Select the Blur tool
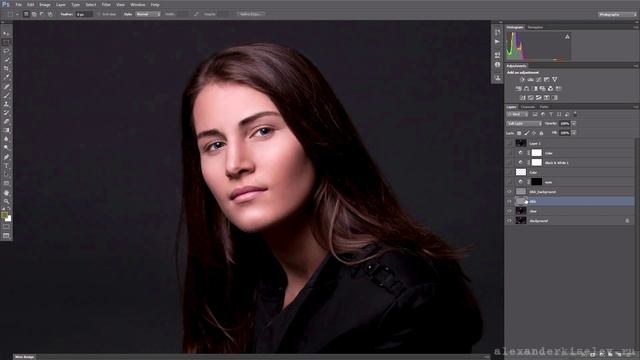 click(6, 139)
